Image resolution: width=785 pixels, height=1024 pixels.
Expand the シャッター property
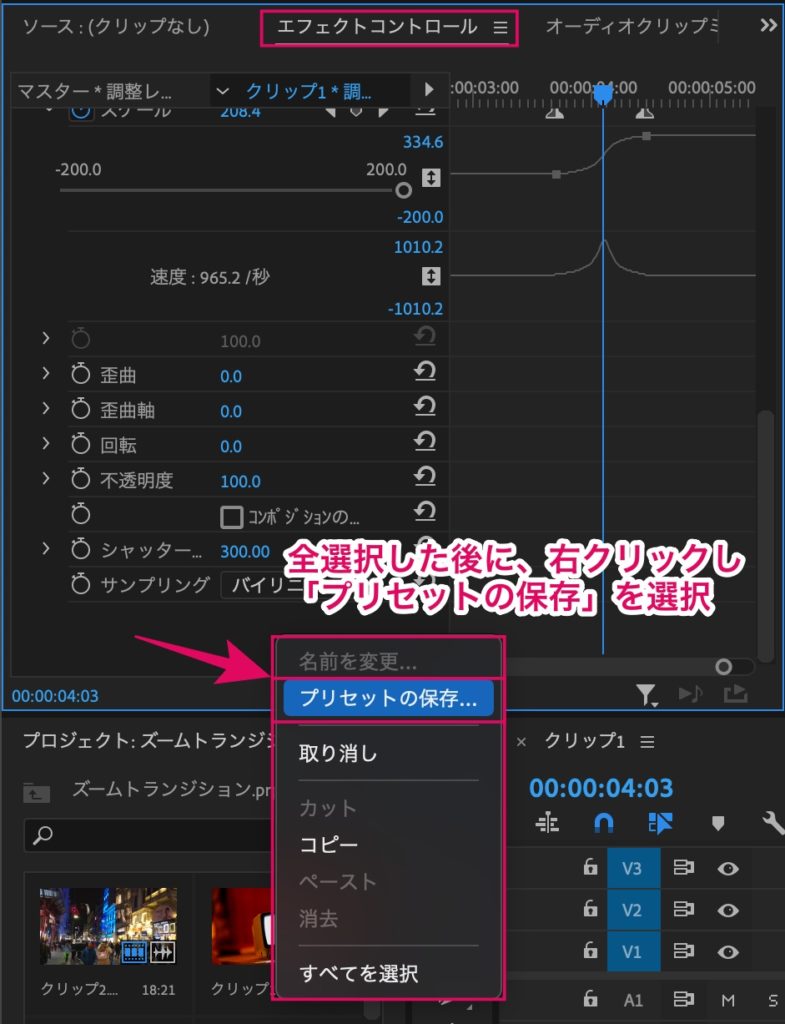45,548
